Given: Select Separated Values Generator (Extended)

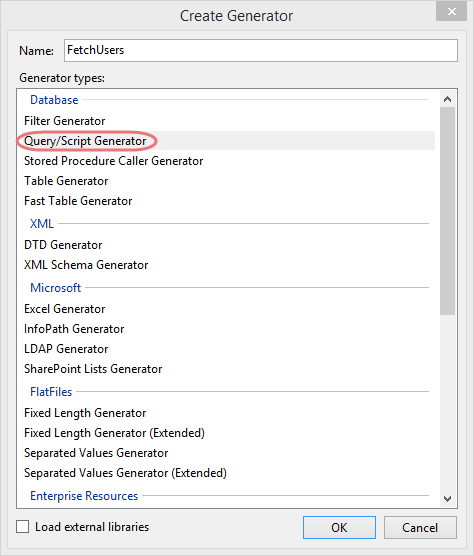Looking at the screenshot, I should [x=225, y=473].
